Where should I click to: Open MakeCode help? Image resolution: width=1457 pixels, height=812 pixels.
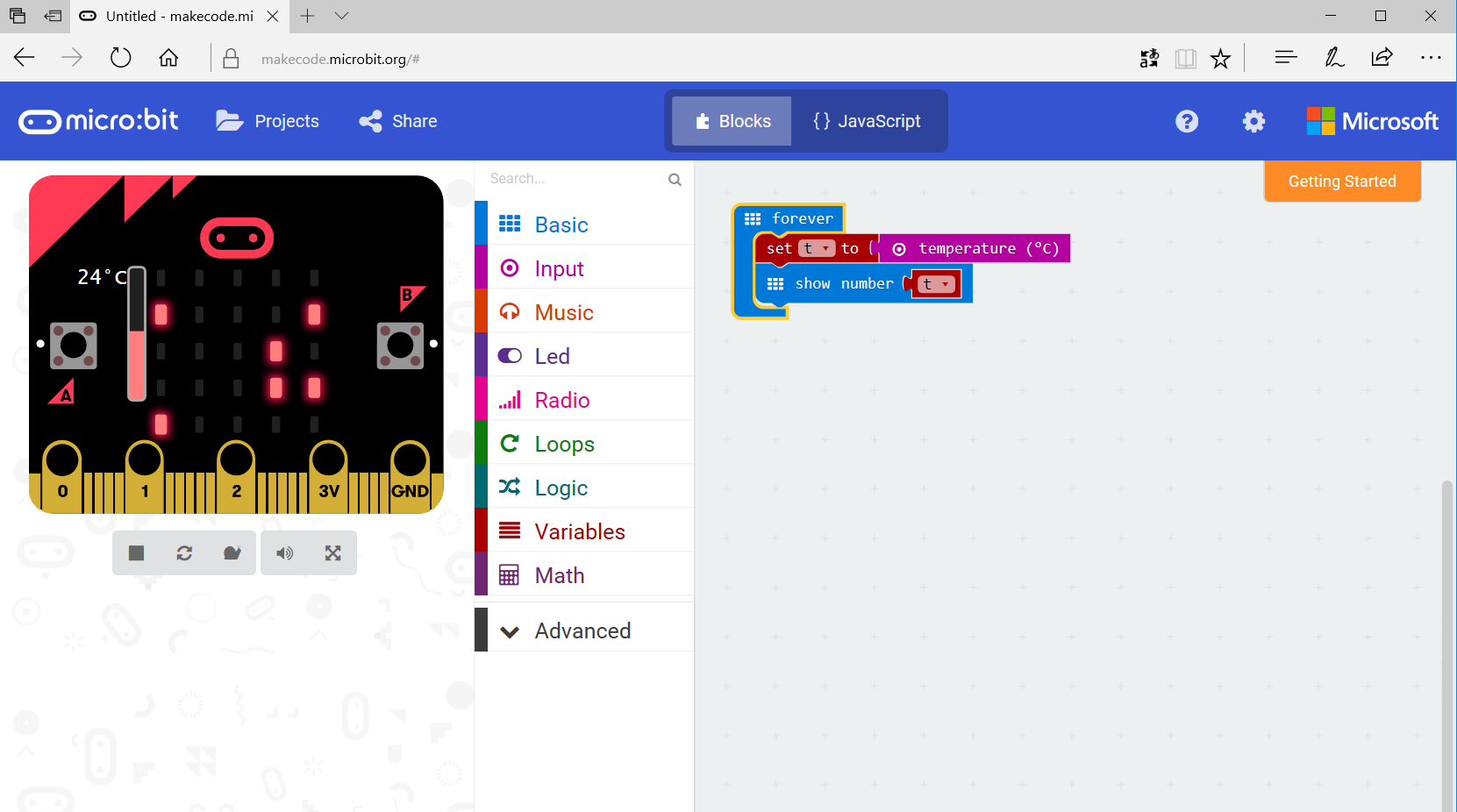click(x=1187, y=121)
